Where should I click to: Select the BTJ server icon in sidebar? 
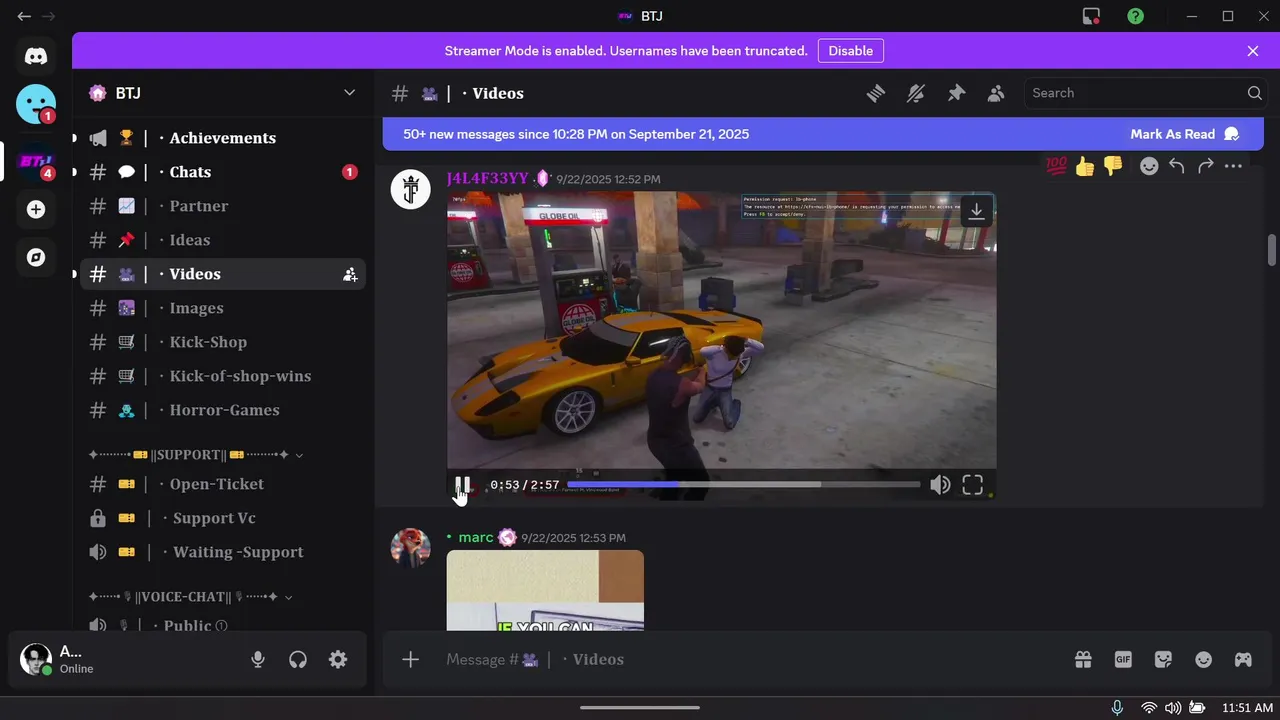point(36,161)
